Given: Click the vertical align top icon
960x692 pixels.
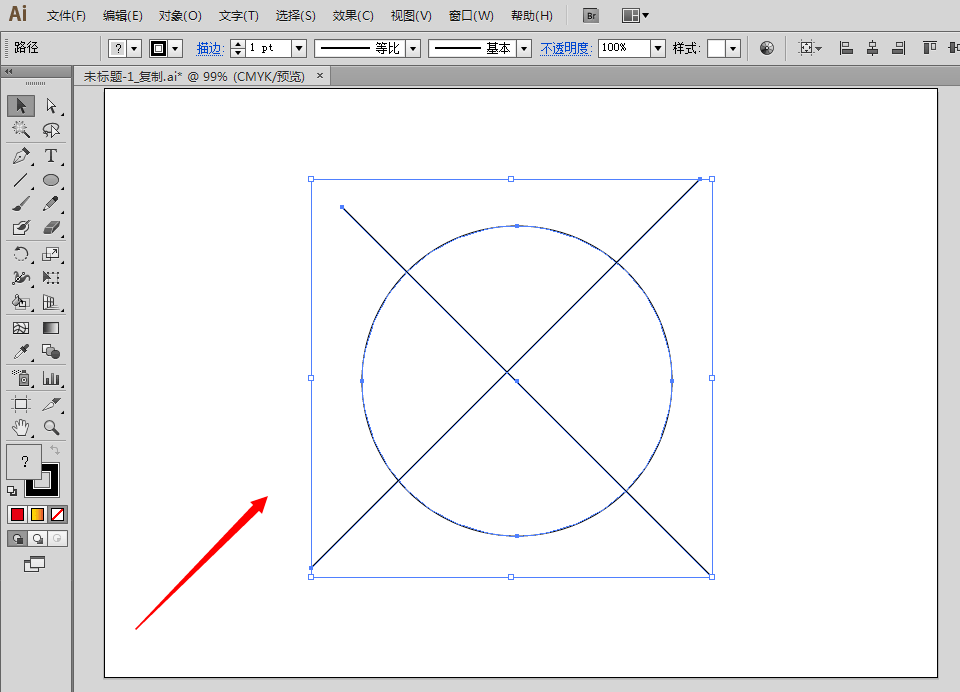Looking at the screenshot, I should coord(929,48).
